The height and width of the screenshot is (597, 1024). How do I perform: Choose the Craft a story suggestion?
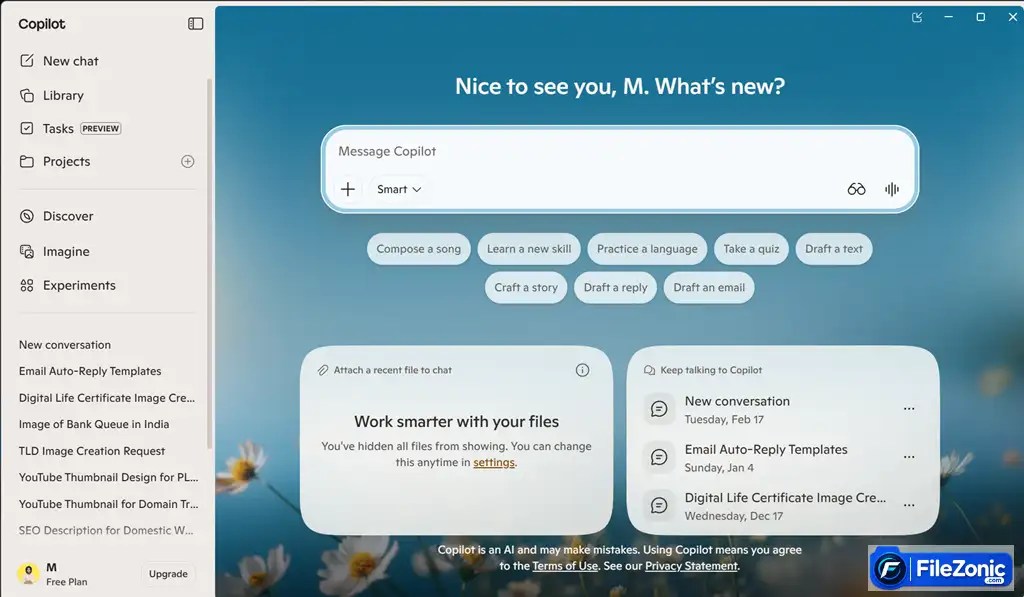pos(526,287)
